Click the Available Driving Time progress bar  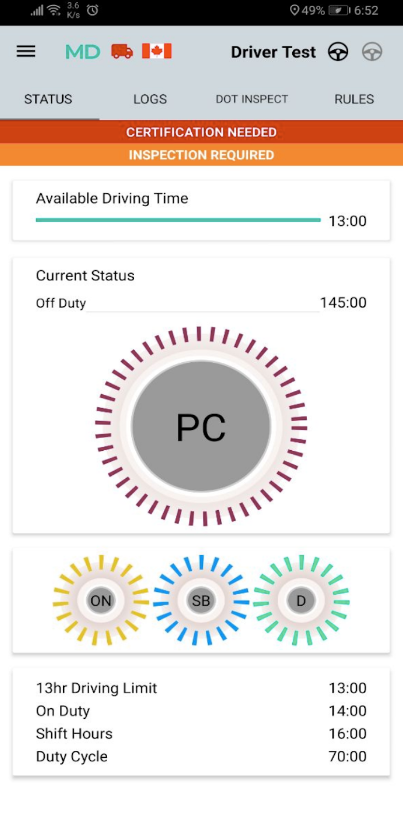coord(178,220)
